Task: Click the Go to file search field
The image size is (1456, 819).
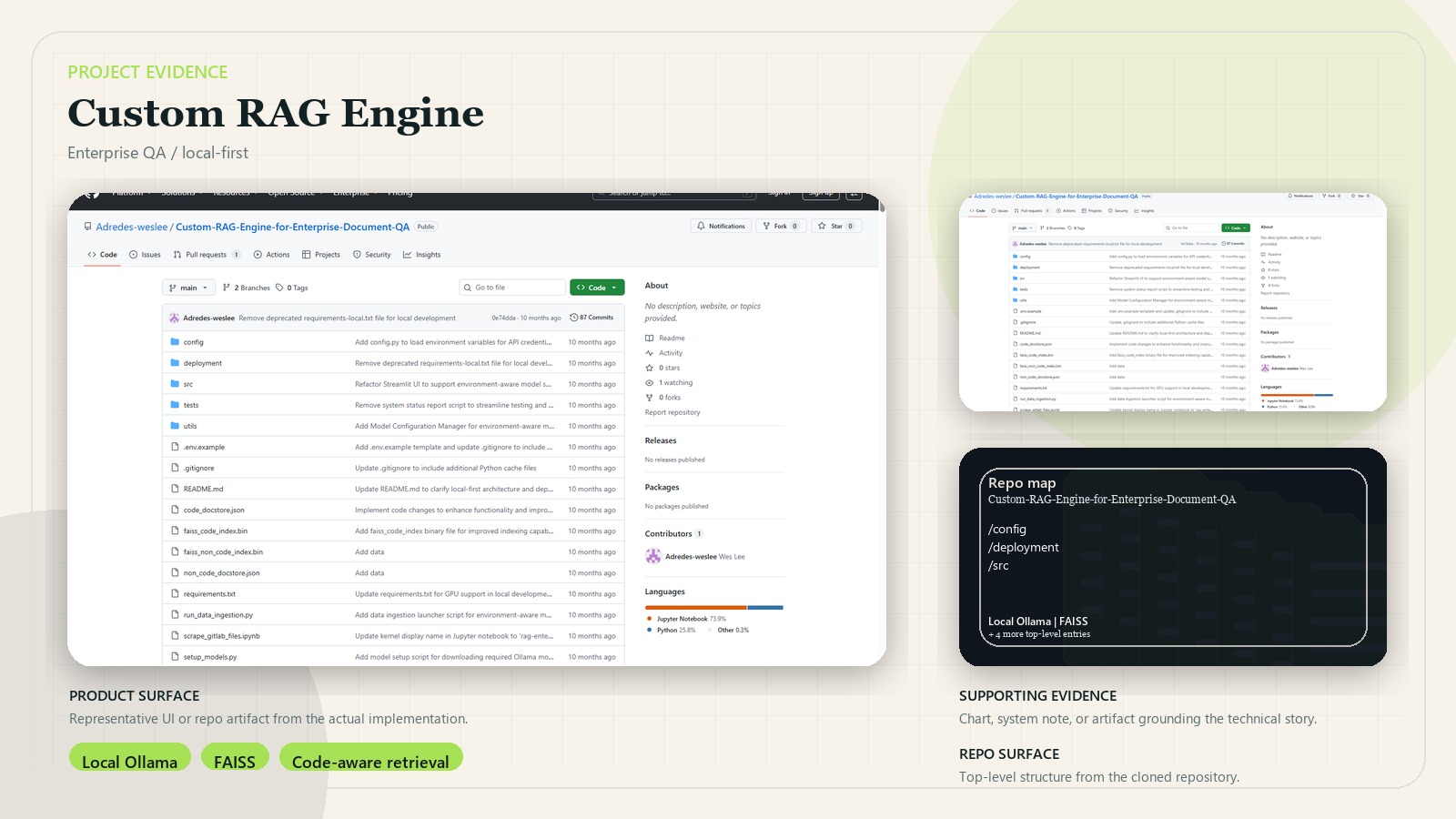Action: coord(511,287)
